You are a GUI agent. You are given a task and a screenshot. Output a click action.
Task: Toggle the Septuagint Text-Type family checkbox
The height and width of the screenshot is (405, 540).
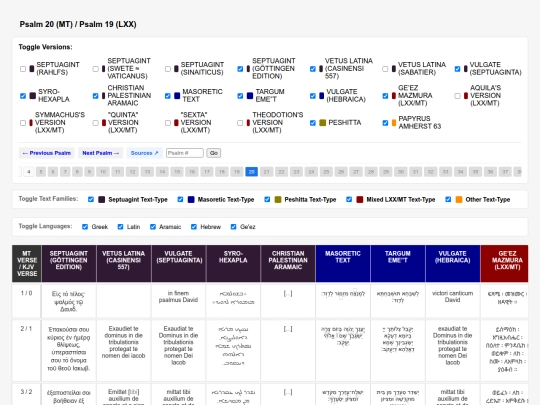tap(91, 199)
